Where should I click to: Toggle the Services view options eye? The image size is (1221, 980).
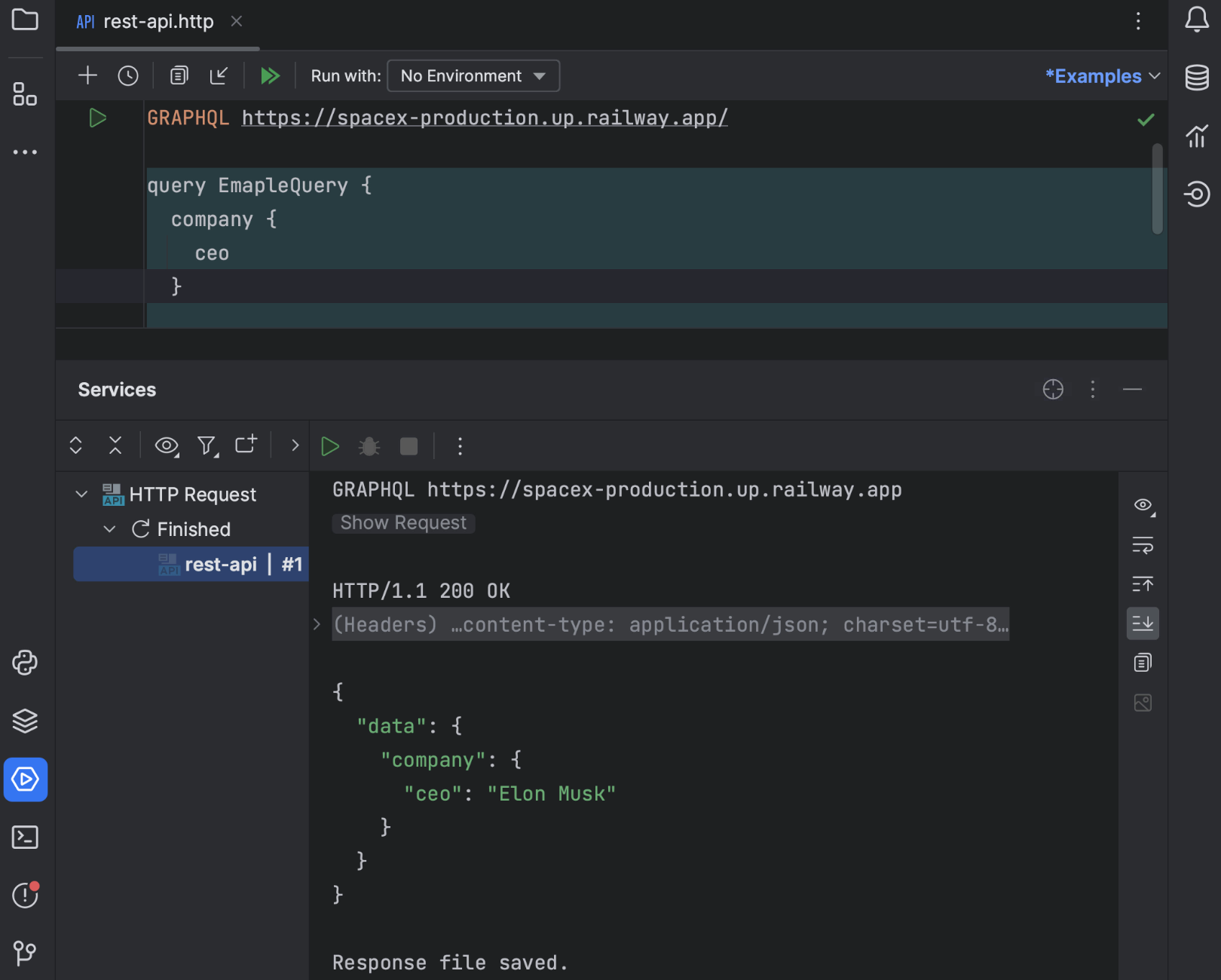(166, 446)
